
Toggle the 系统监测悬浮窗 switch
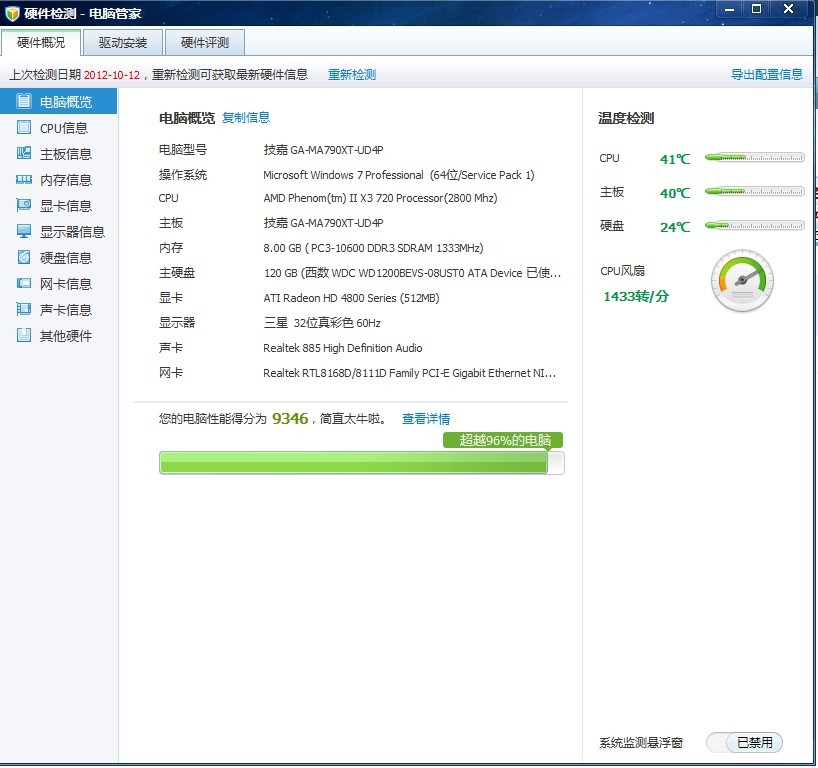point(744,742)
